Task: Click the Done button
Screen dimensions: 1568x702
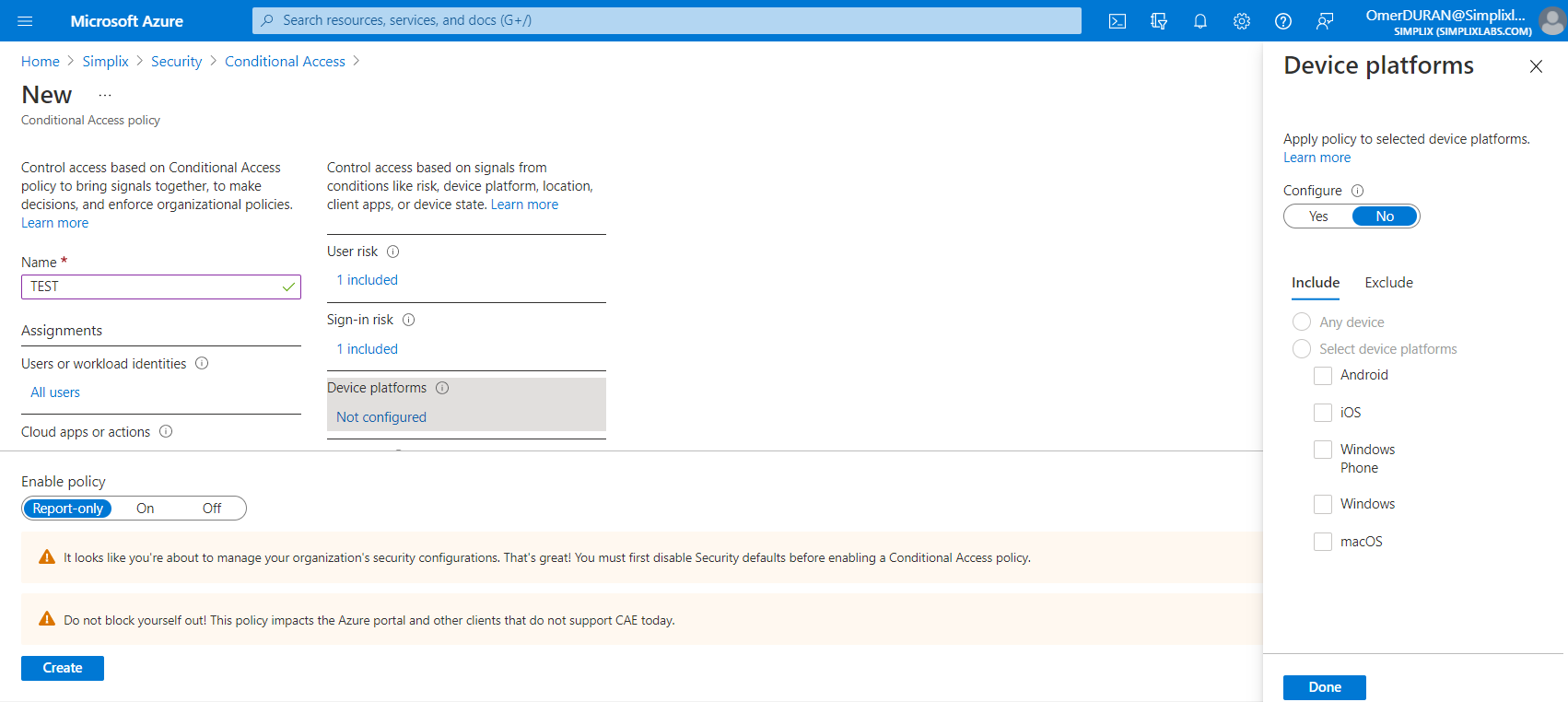Action: point(1325,687)
